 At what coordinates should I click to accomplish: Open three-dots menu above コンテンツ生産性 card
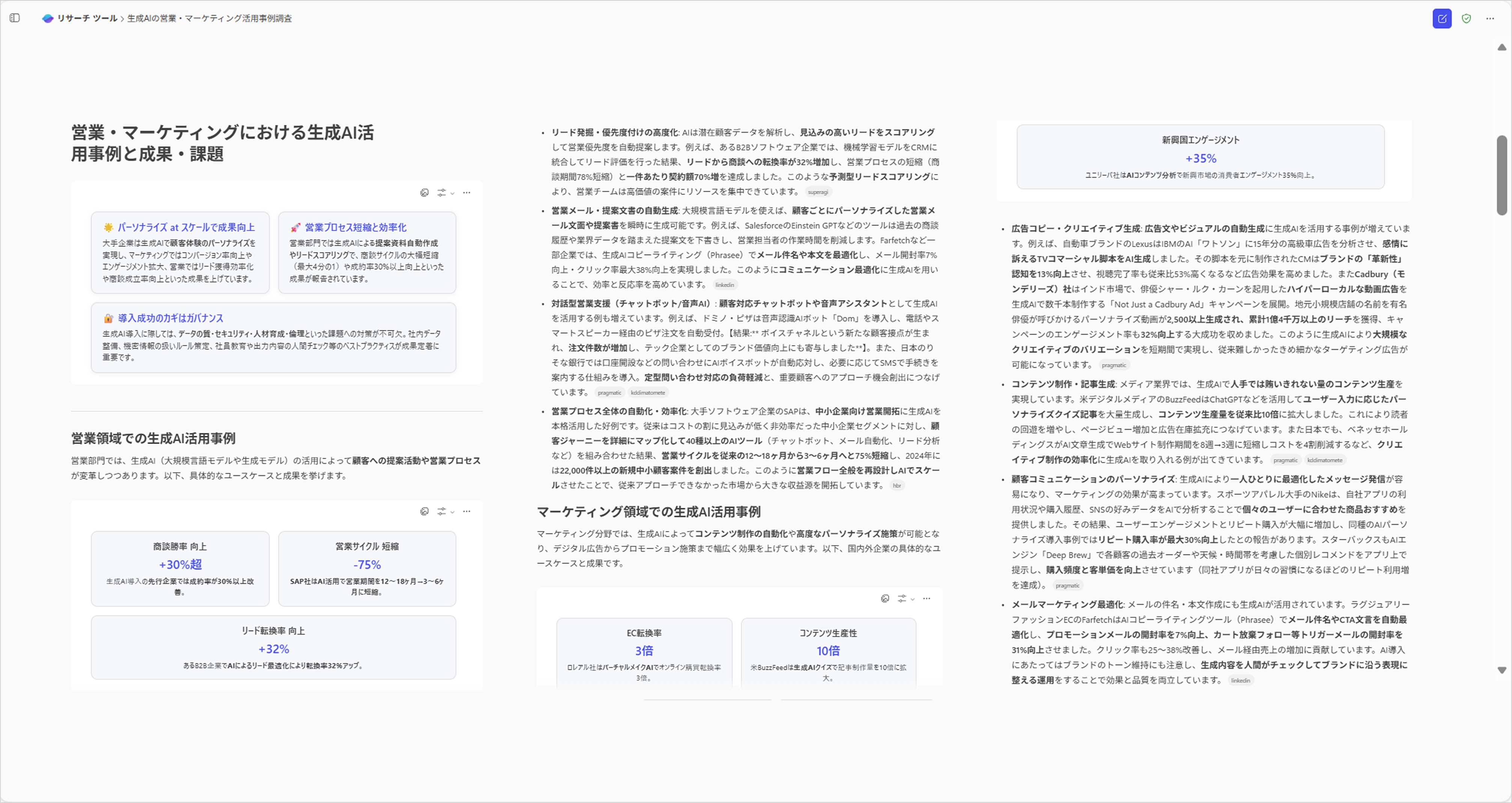[x=927, y=598]
